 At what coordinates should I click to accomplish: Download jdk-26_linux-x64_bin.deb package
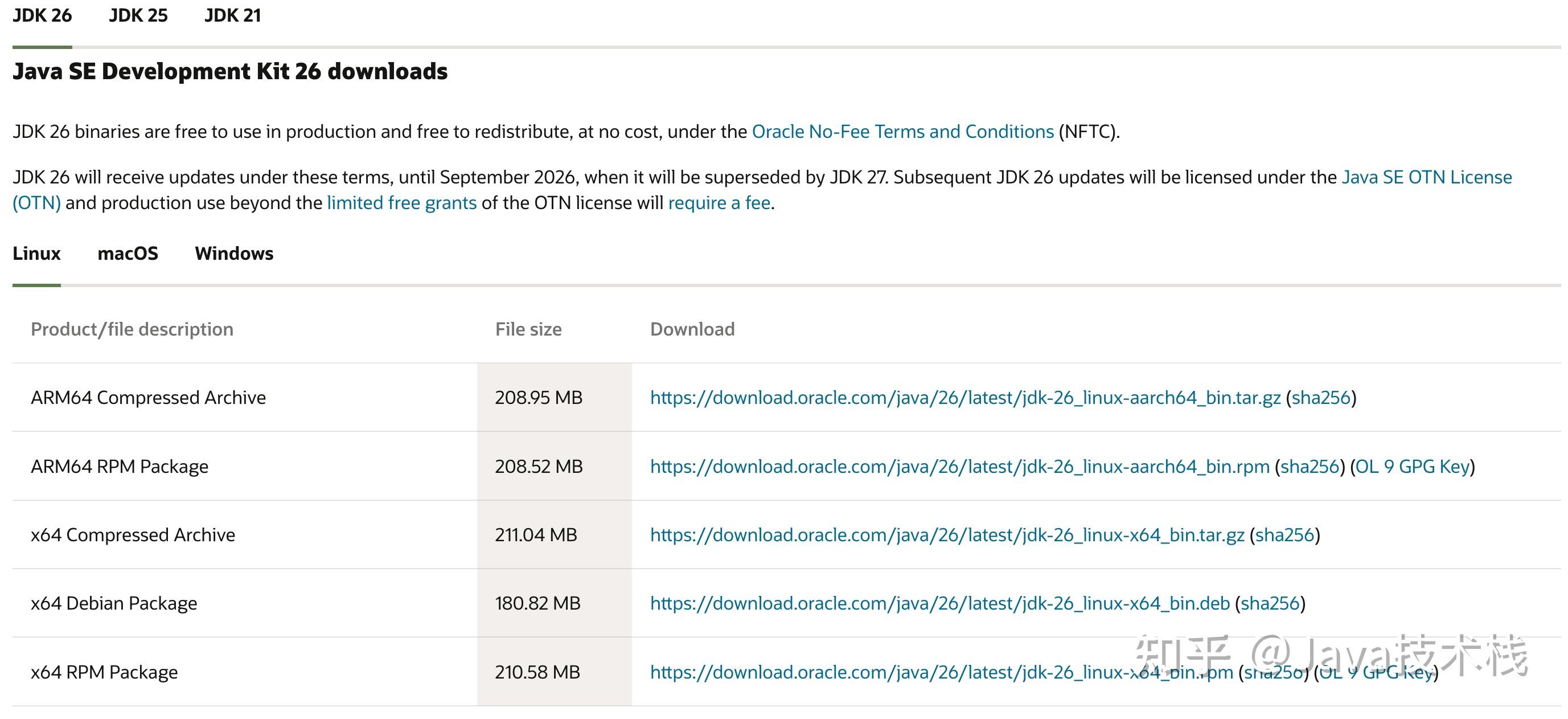pos(940,603)
